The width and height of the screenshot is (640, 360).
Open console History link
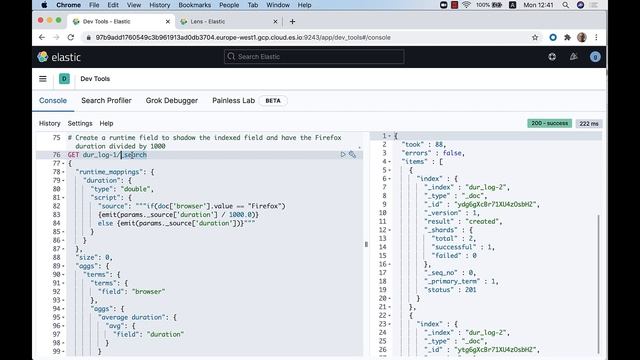tap(49, 123)
